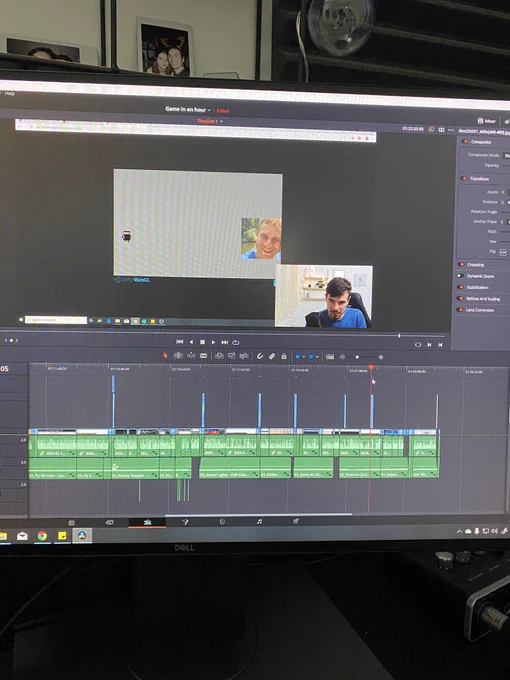Select the Blade edit mode tool
Viewport: 510px width, 680px height.
pyautogui.click(x=203, y=356)
